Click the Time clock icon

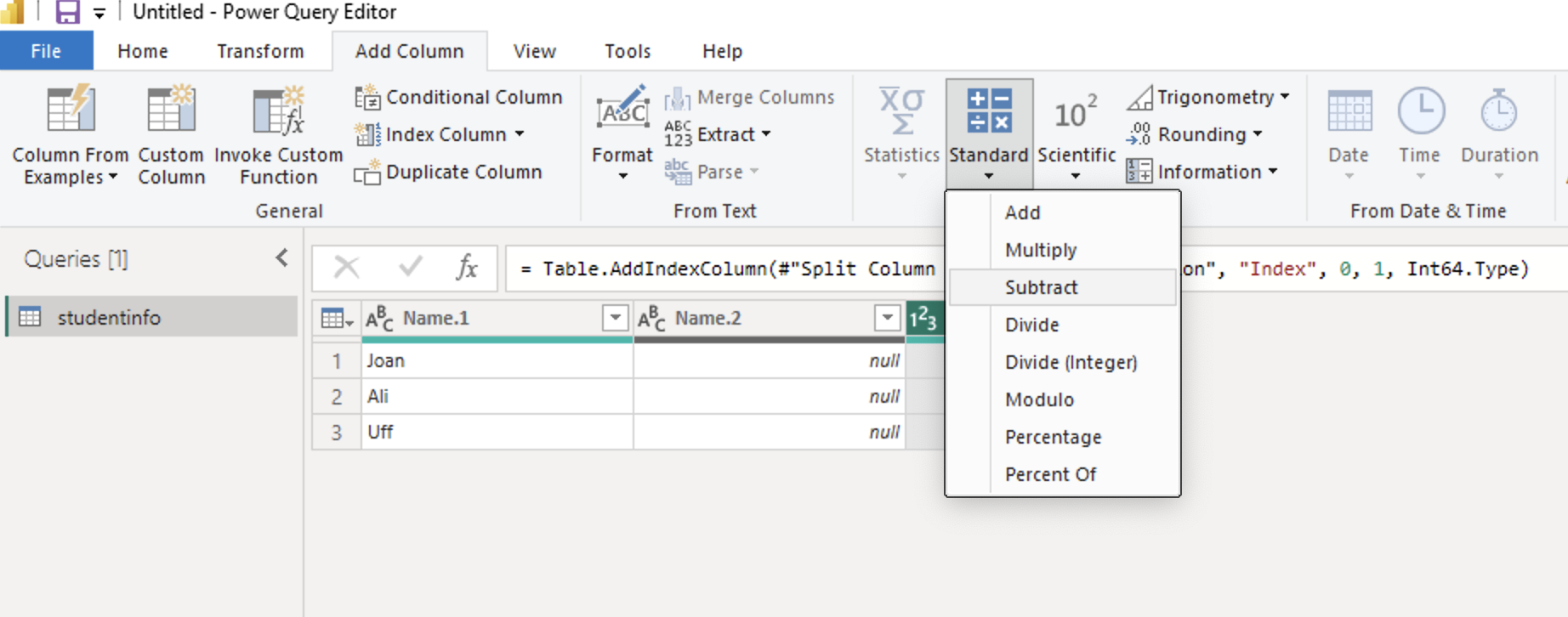pos(1421,110)
